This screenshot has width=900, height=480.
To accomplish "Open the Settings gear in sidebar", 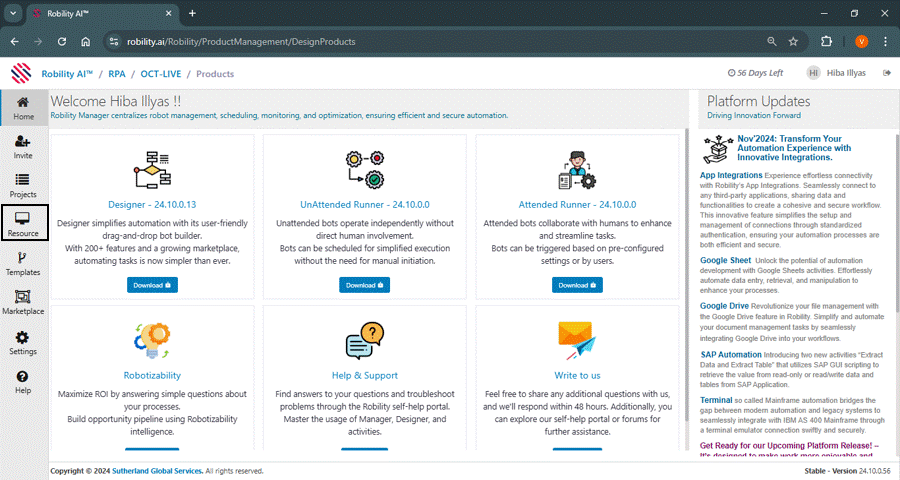I will point(22,337).
